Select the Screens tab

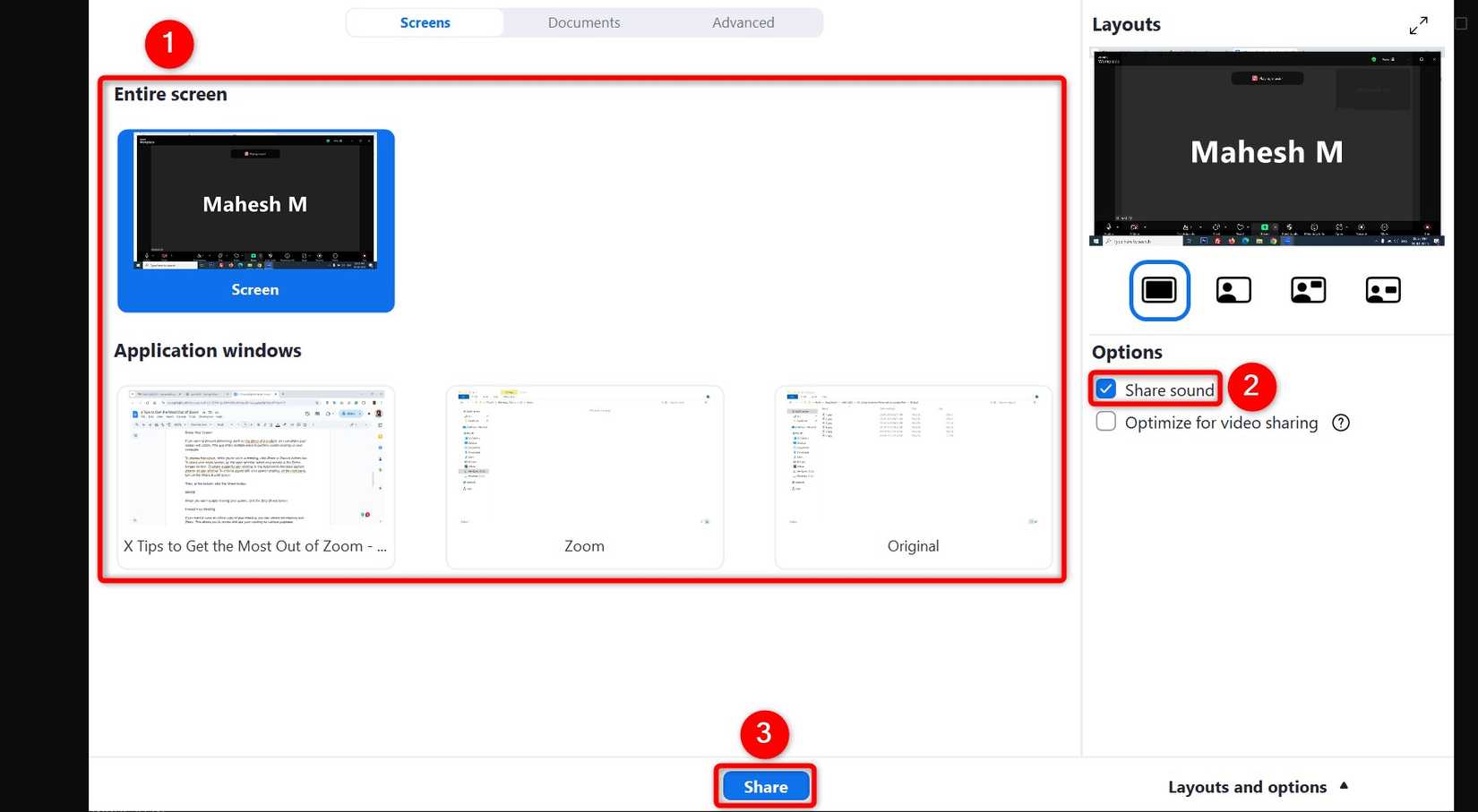pos(425,22)
